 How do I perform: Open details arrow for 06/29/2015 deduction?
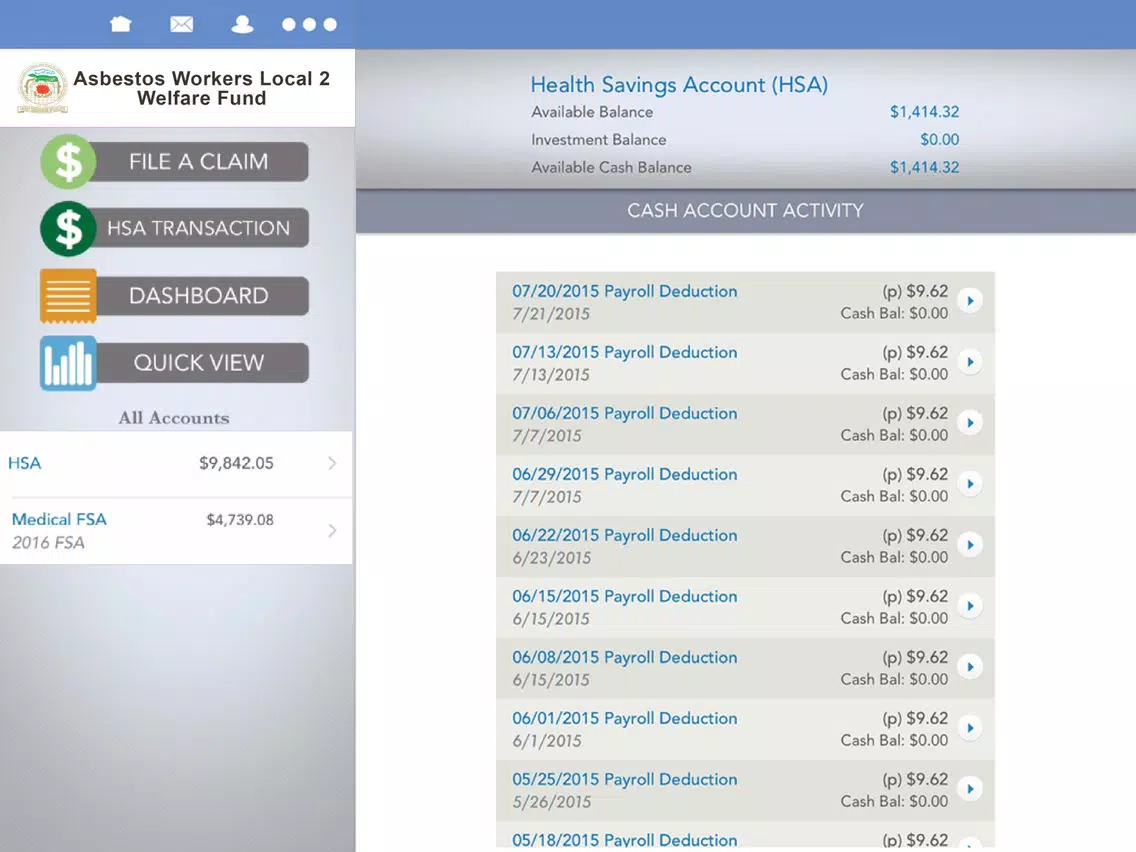pyautogui.click(x=970, y=484)
